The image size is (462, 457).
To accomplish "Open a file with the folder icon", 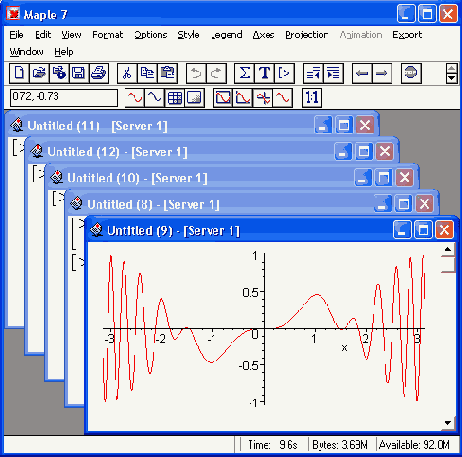I will click(39, 73).
